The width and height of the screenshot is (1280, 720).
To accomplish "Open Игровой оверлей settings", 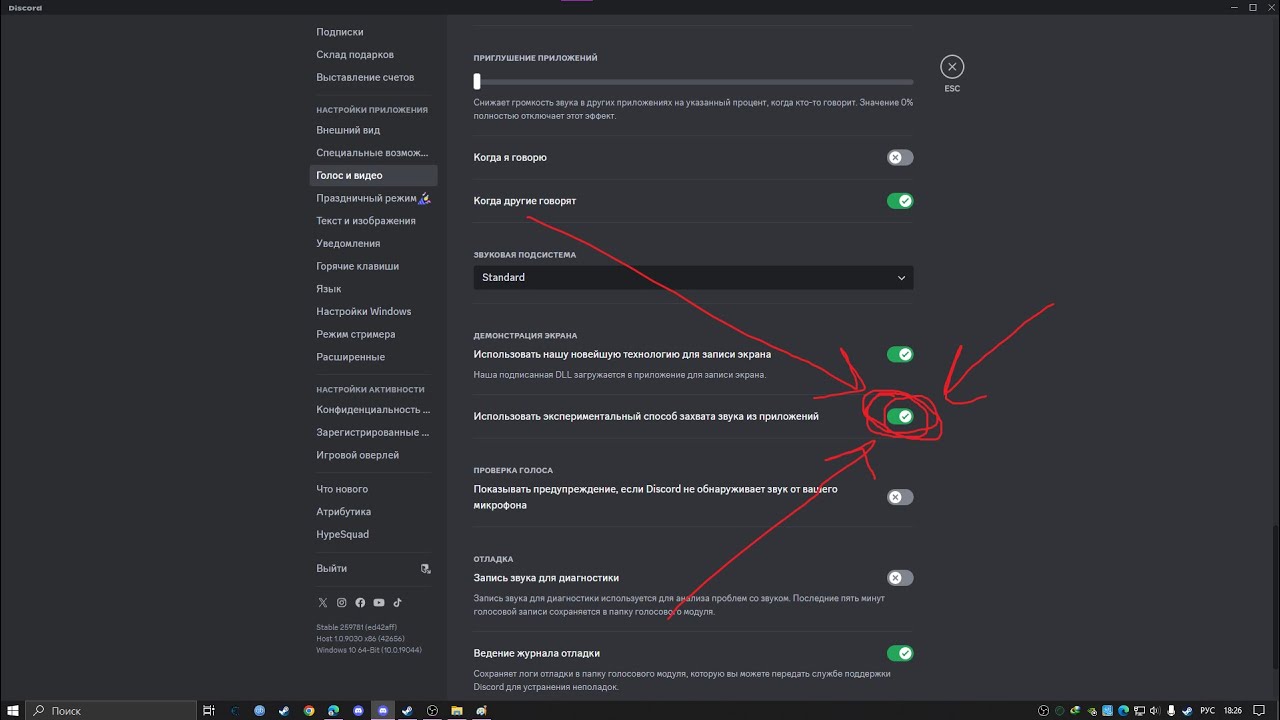I will coord(372,455).
